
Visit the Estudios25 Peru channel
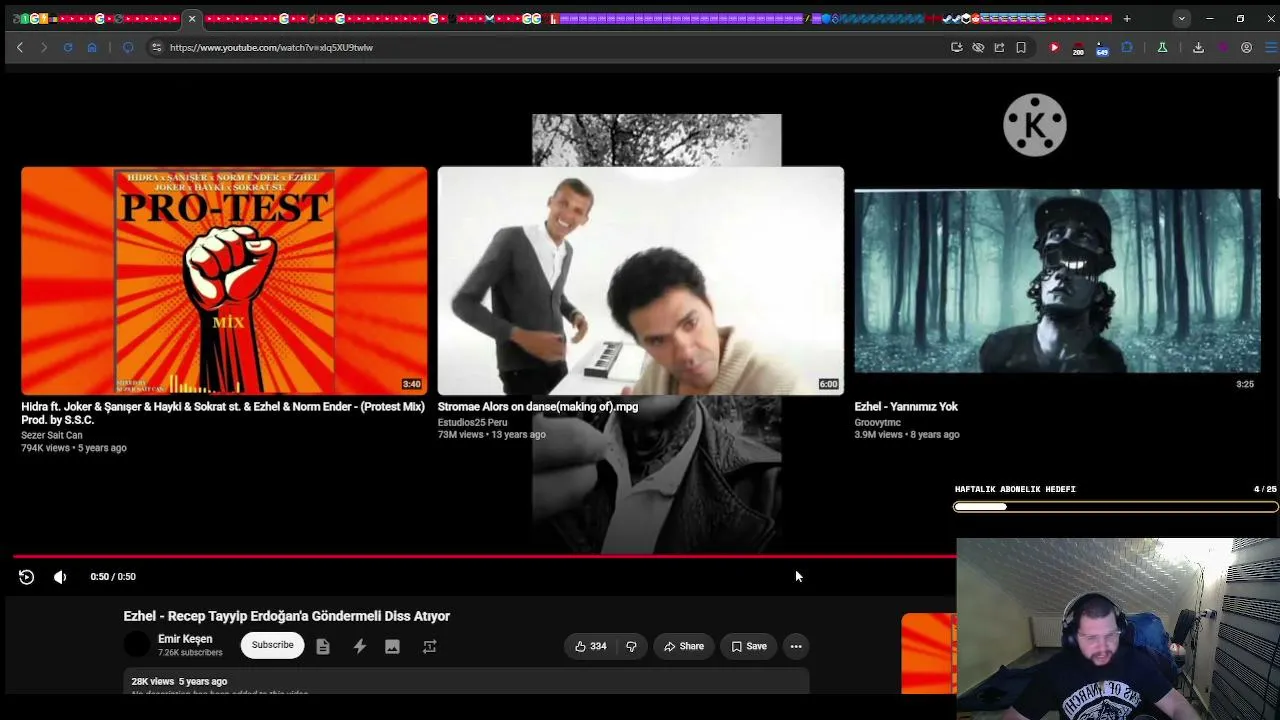coord(472,423)
